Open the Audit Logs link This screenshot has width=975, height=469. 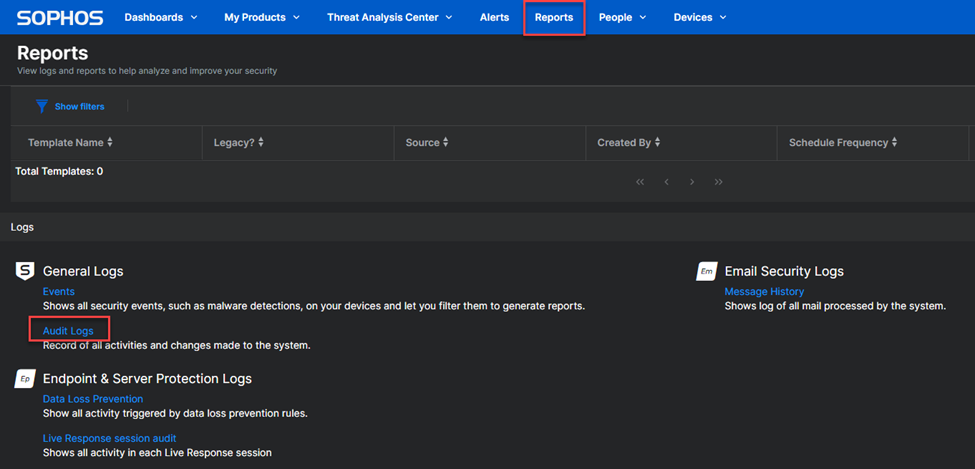click(x=68, y=330)
